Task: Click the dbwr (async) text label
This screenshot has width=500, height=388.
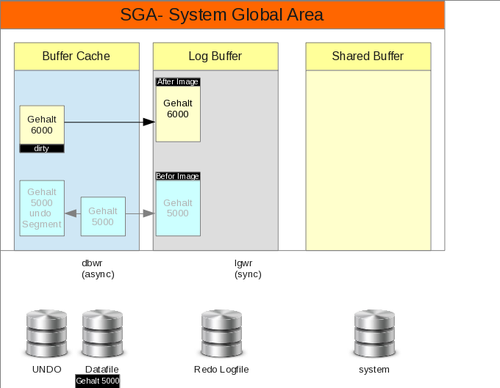Action: point(98,269)
